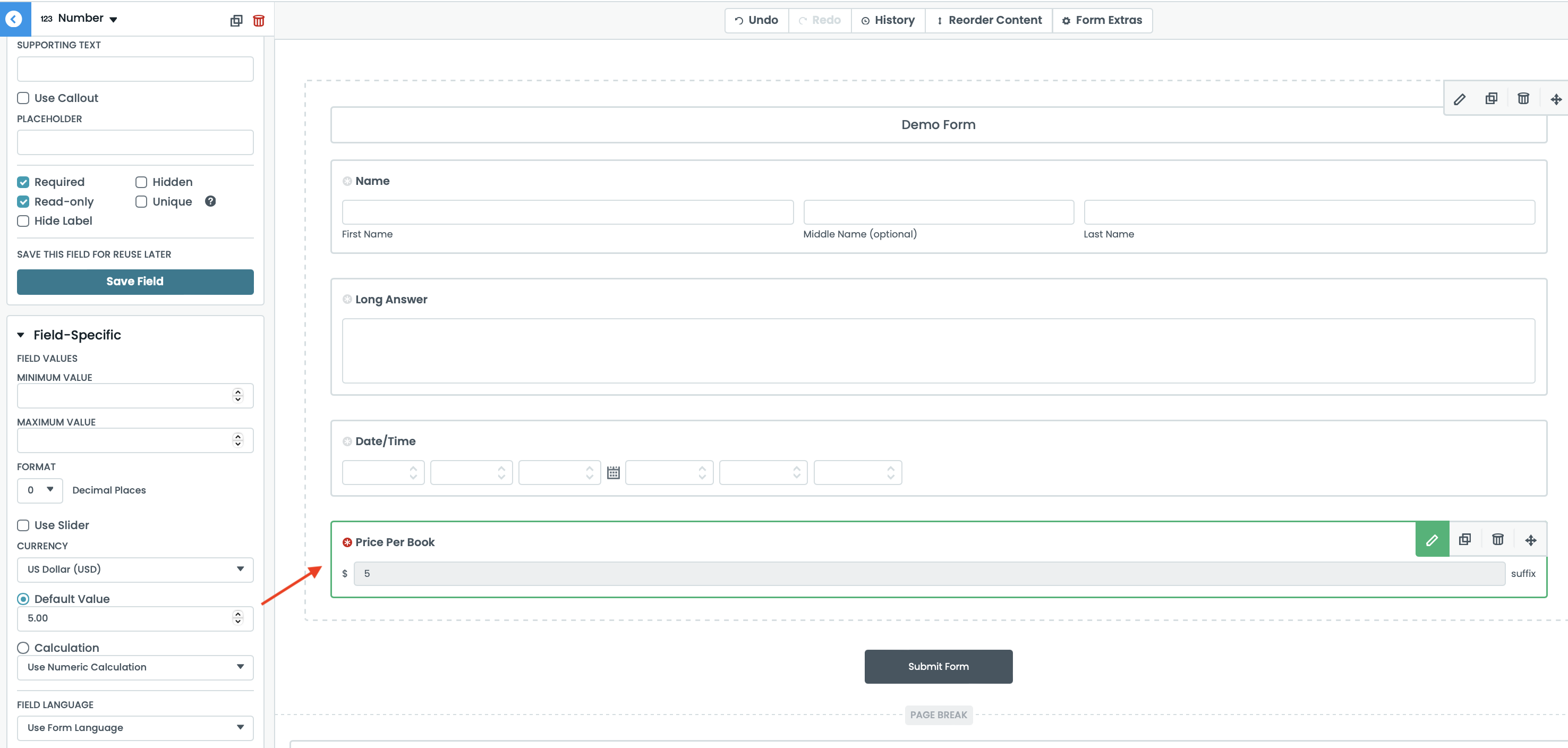Select the green edit pencil on Price Per Book
This screenshot has height=748, width=1568.
(x=1431, y=539)
